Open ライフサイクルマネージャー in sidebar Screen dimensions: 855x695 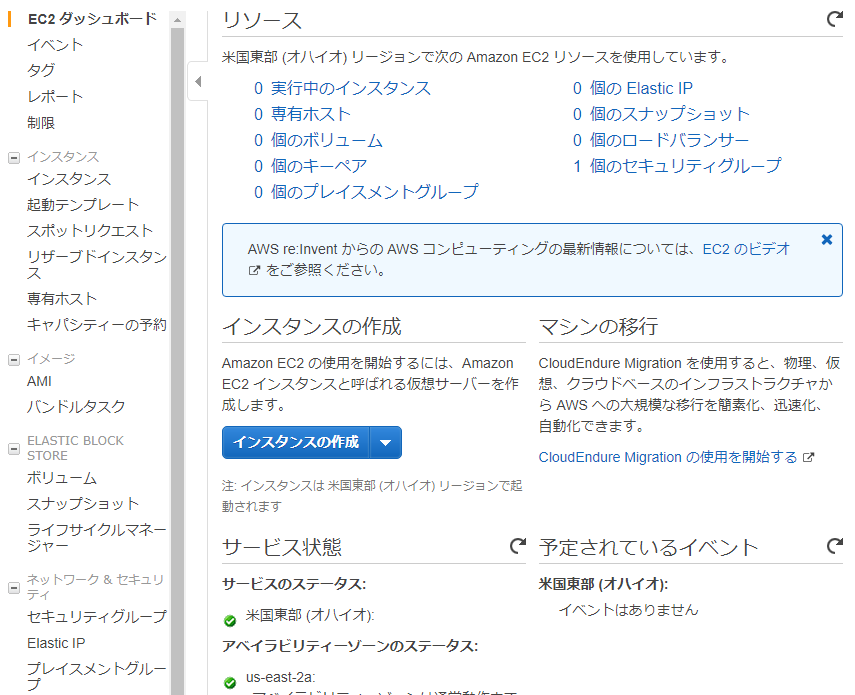97,537
